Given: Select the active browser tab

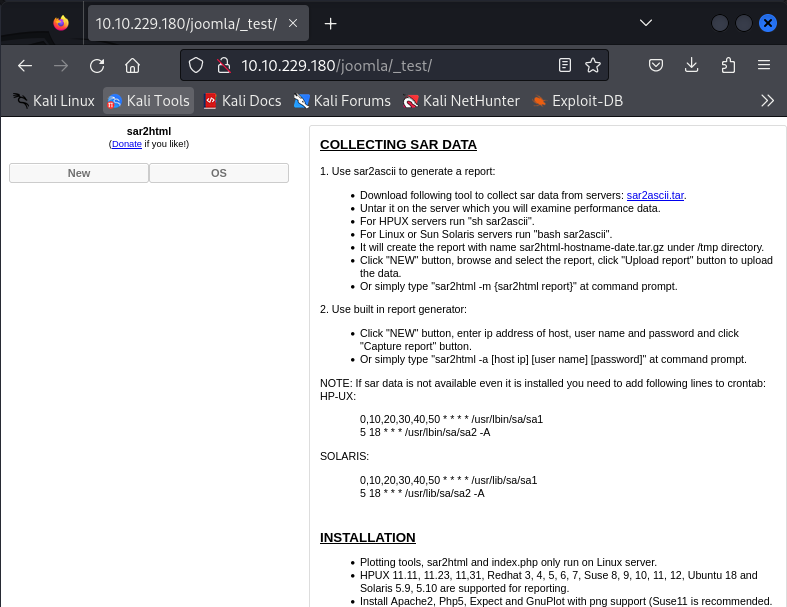Looking at the screenshot, I should point(198,23).
